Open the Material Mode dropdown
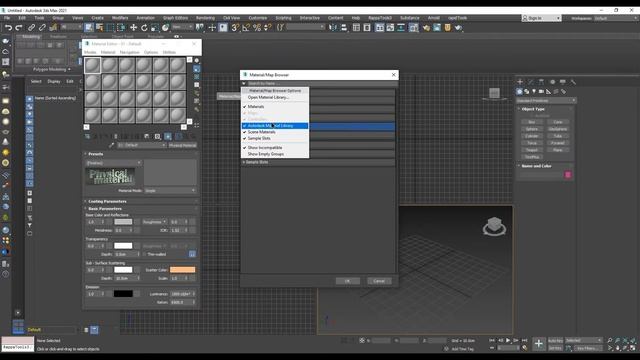The height and width of the screenshot is (360, 640). [170, 191]
